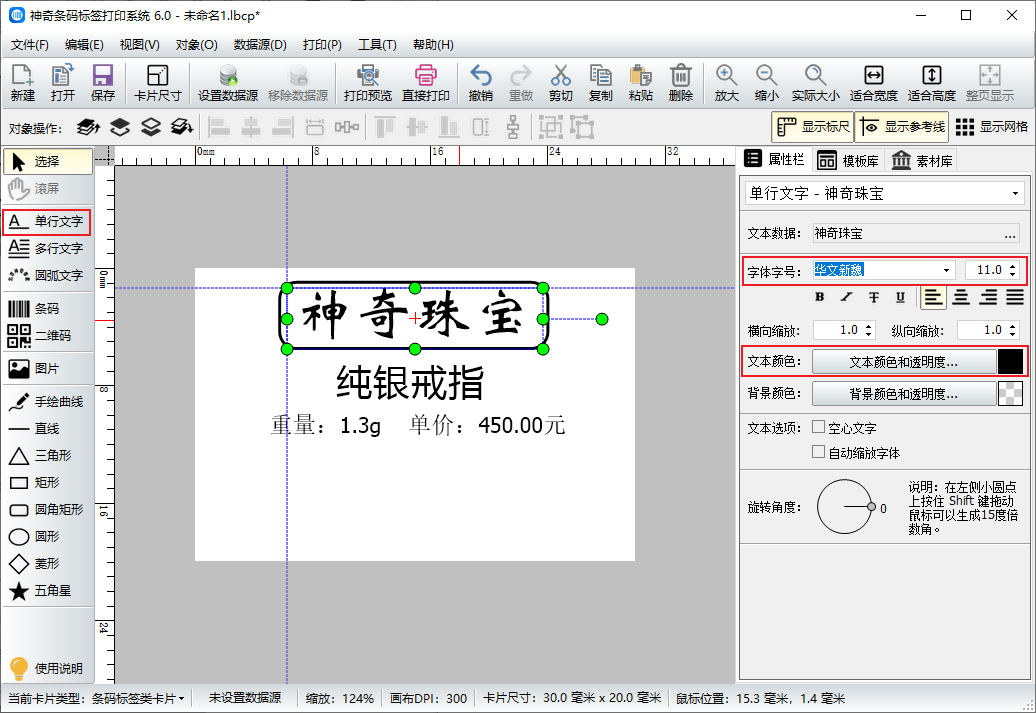Choose the 五角星 star shape tool
This screenshot has width=1036, height=713.
tap(46, 591)
